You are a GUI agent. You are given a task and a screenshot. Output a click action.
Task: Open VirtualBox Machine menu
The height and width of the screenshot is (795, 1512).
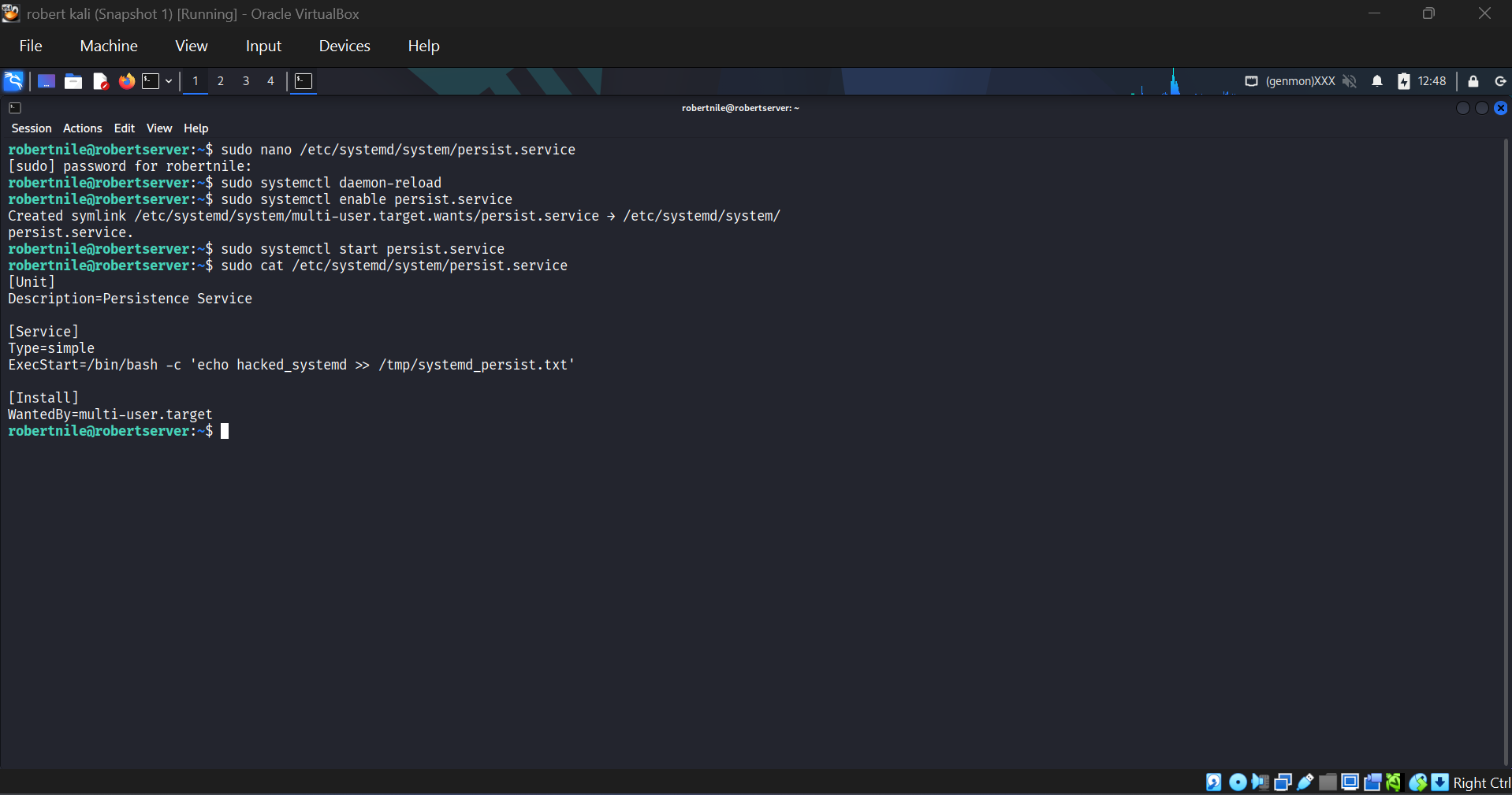pyautogui.click(x=109, y=46)
